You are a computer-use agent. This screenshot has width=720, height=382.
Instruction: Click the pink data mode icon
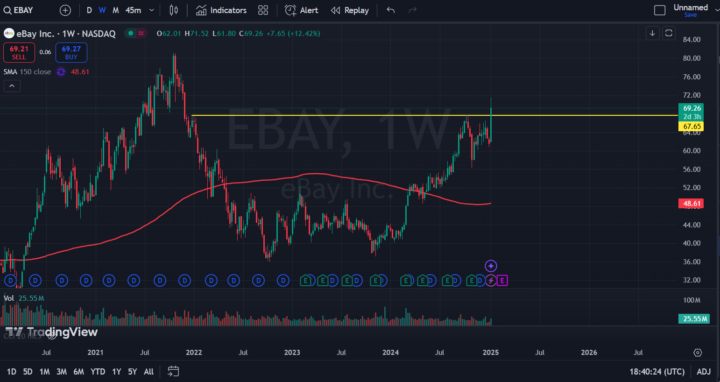click(141, 34)
